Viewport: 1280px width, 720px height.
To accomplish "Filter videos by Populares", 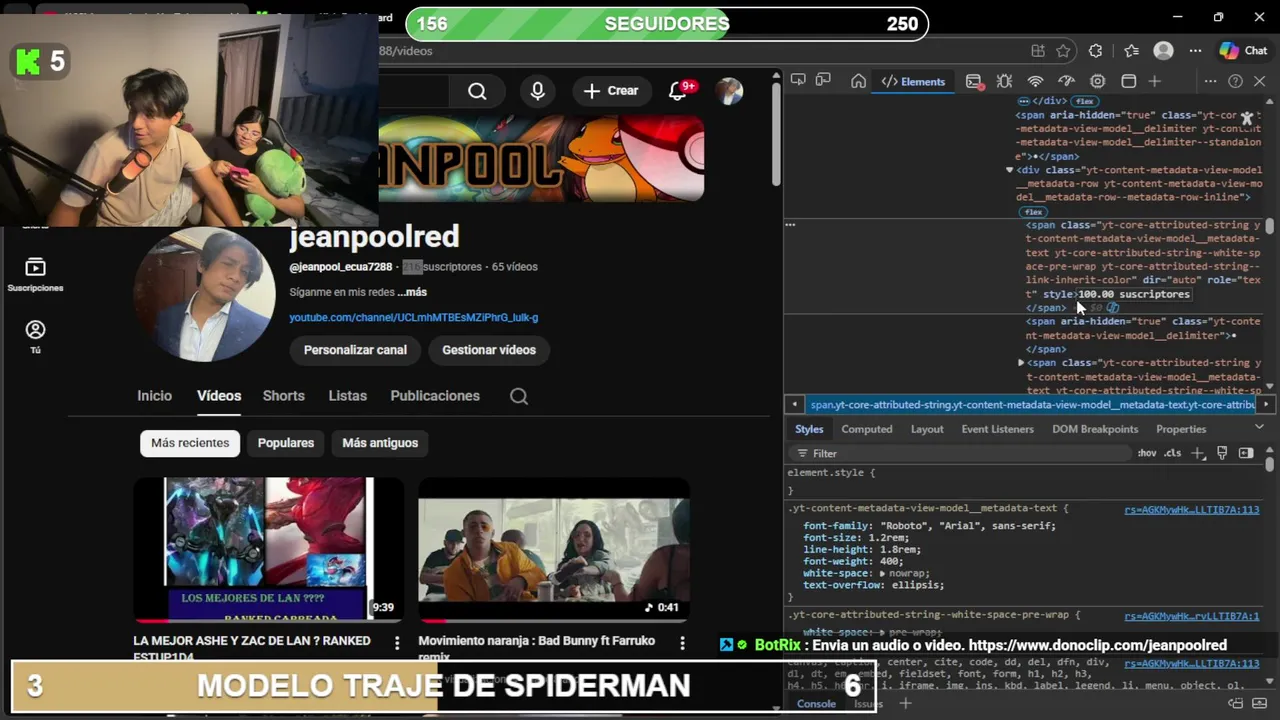I will coord(286,443).
